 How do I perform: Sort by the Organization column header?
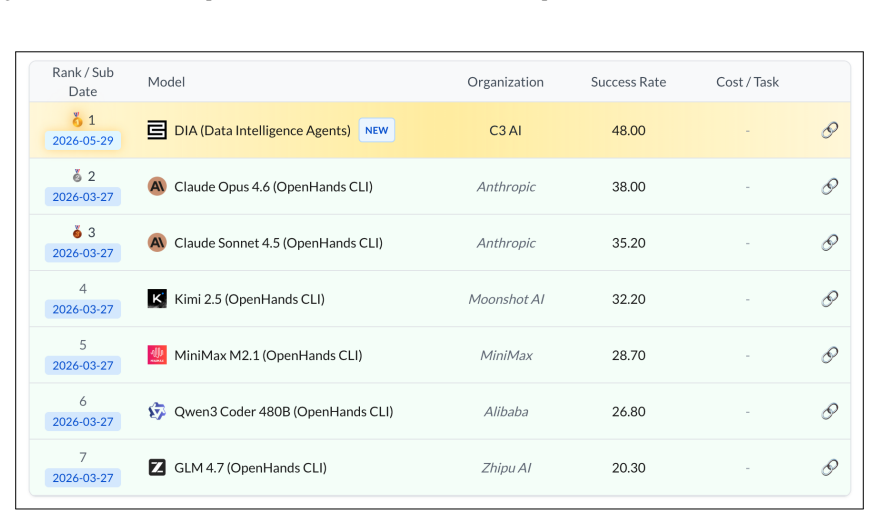click(x=505, y=82)
